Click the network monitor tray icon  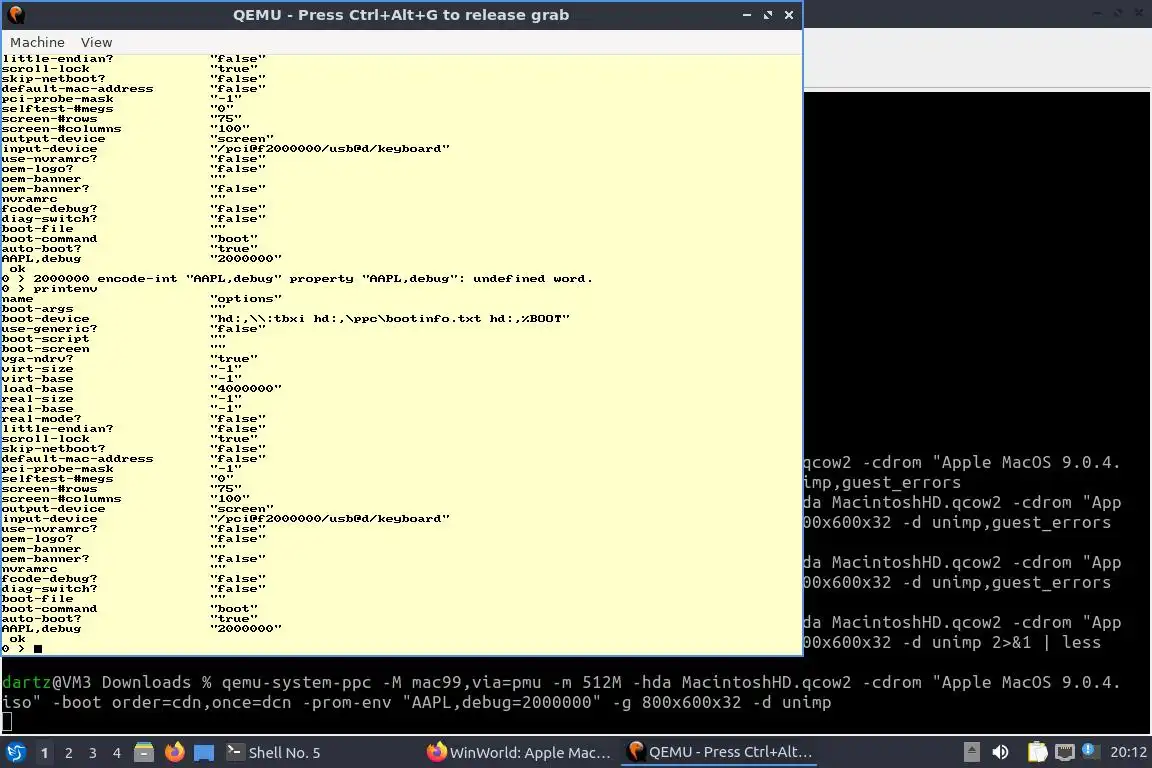(x=1065, y=752)
